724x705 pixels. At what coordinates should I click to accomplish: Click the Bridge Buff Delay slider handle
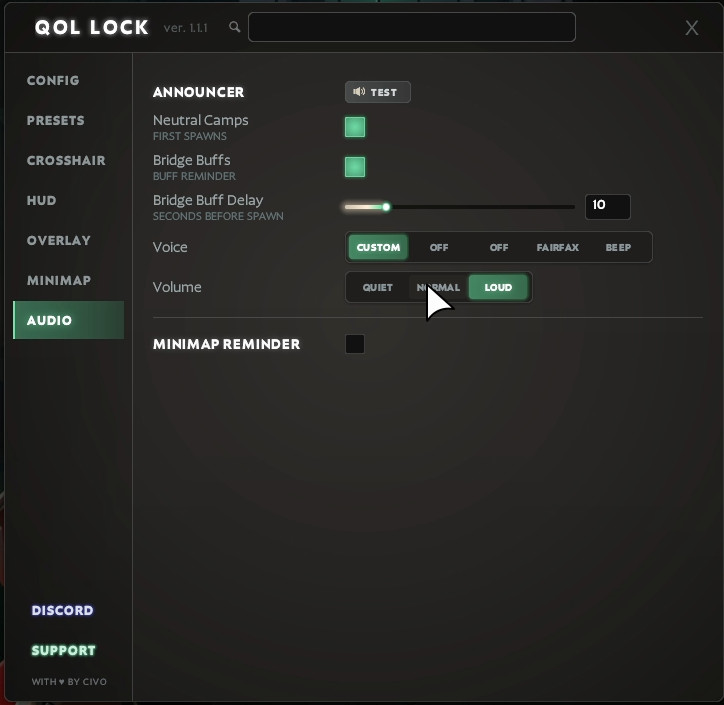pos(386,207)
